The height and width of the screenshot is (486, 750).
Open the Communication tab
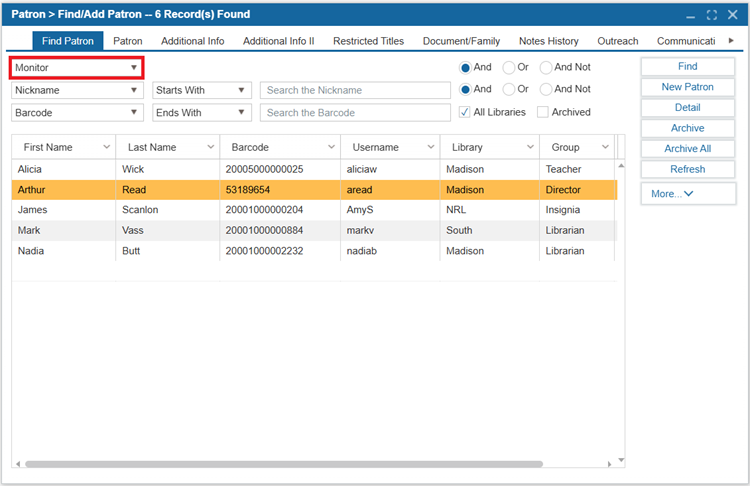(686, 41)
